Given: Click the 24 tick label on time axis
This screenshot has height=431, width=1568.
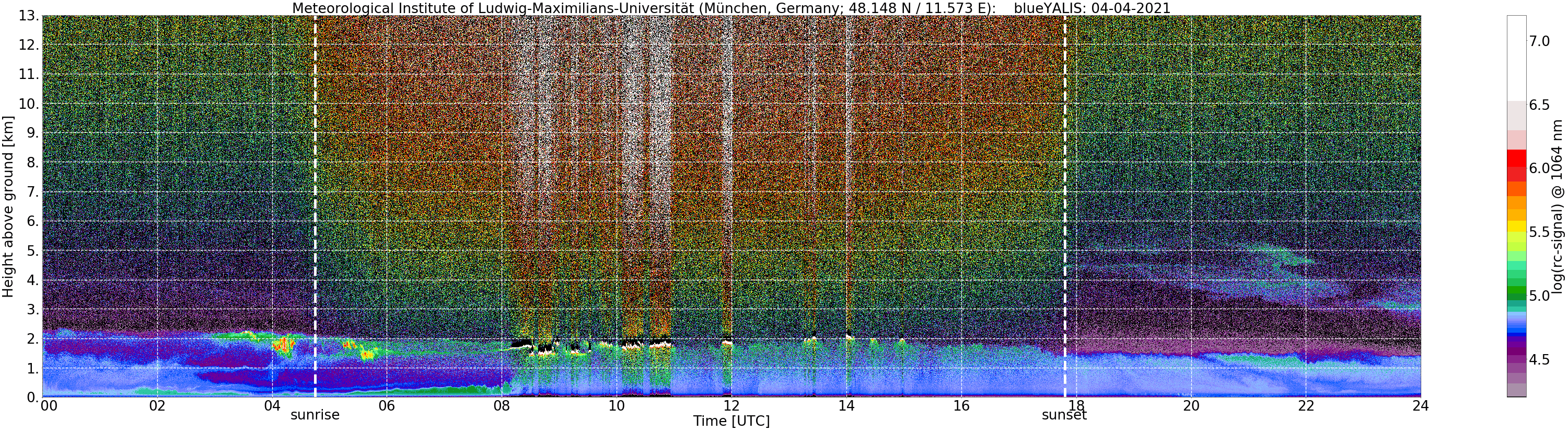Looking at the screenshot, I should click(1421, 406).
